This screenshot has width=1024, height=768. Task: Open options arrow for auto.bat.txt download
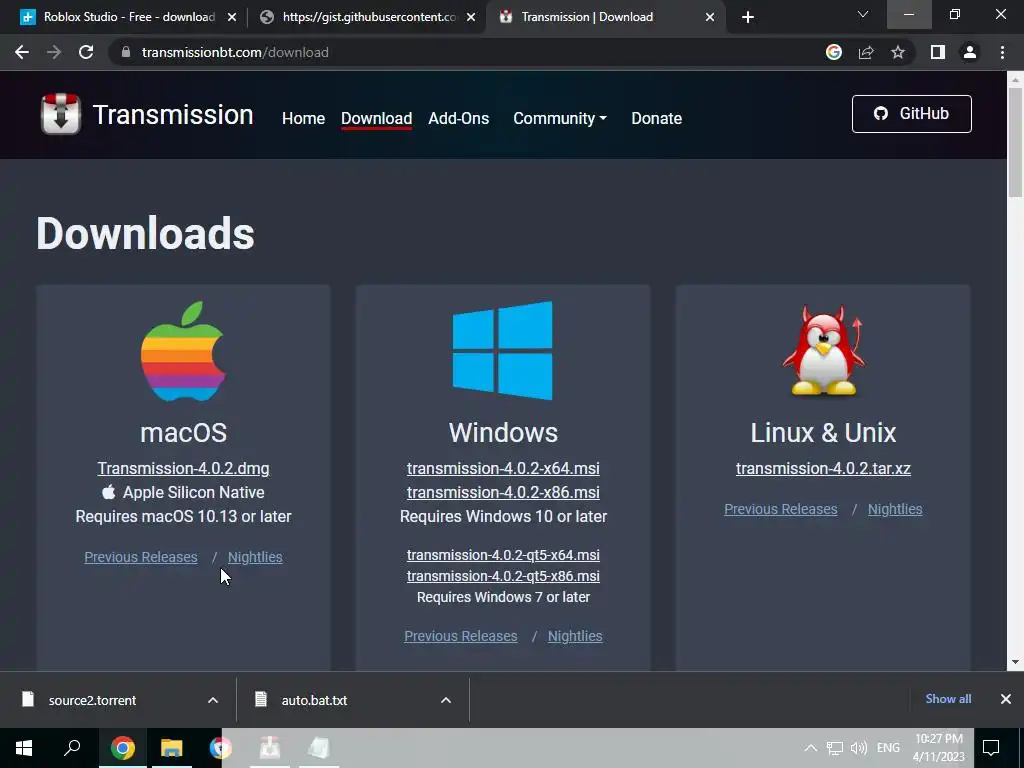(446, 700)
